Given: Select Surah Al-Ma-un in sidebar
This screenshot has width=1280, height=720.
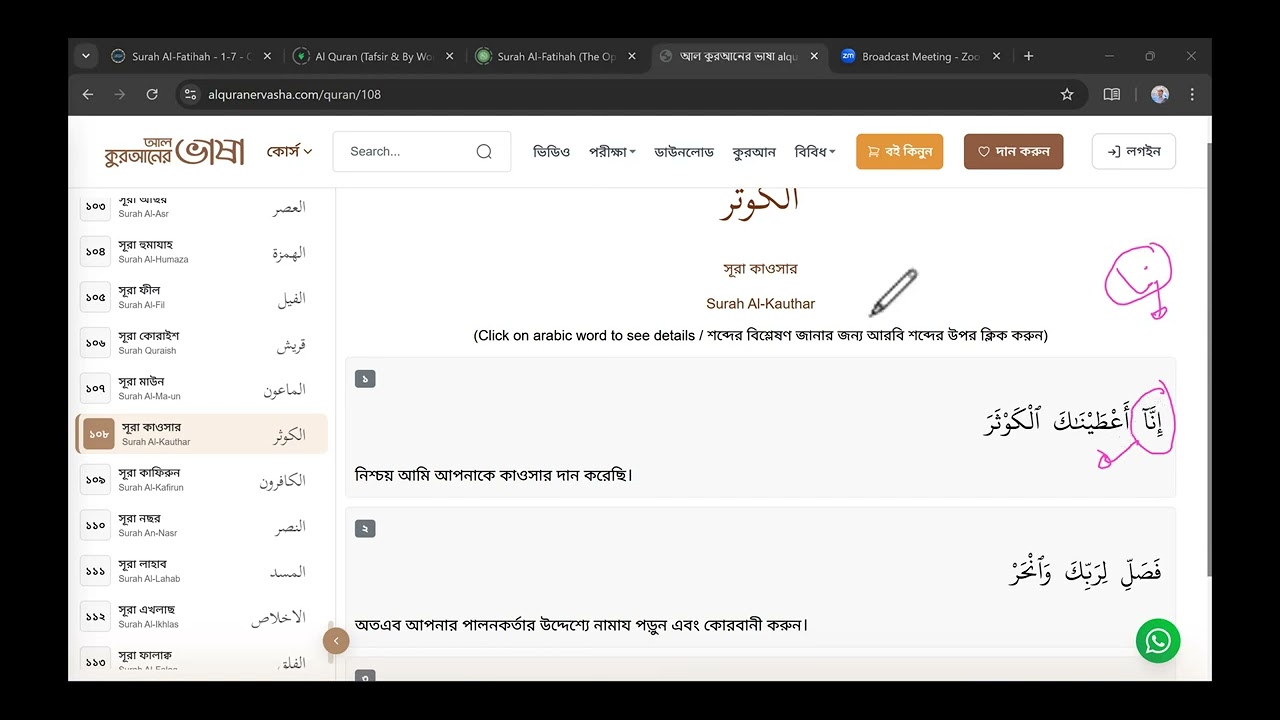Looking at the screenshot, I should coord(201,389).
